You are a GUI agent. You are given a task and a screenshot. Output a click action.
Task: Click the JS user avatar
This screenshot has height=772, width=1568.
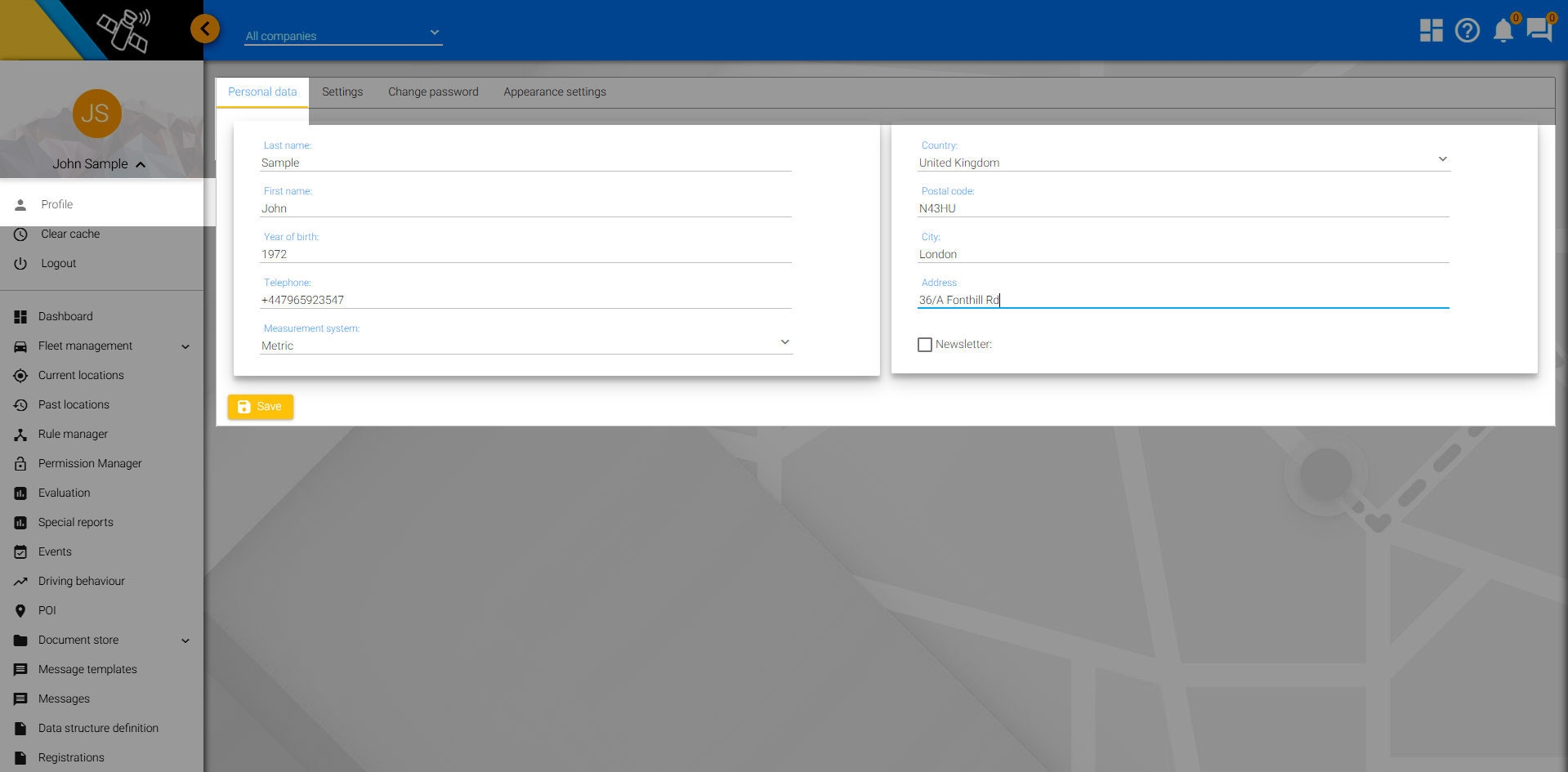point(96,114)
